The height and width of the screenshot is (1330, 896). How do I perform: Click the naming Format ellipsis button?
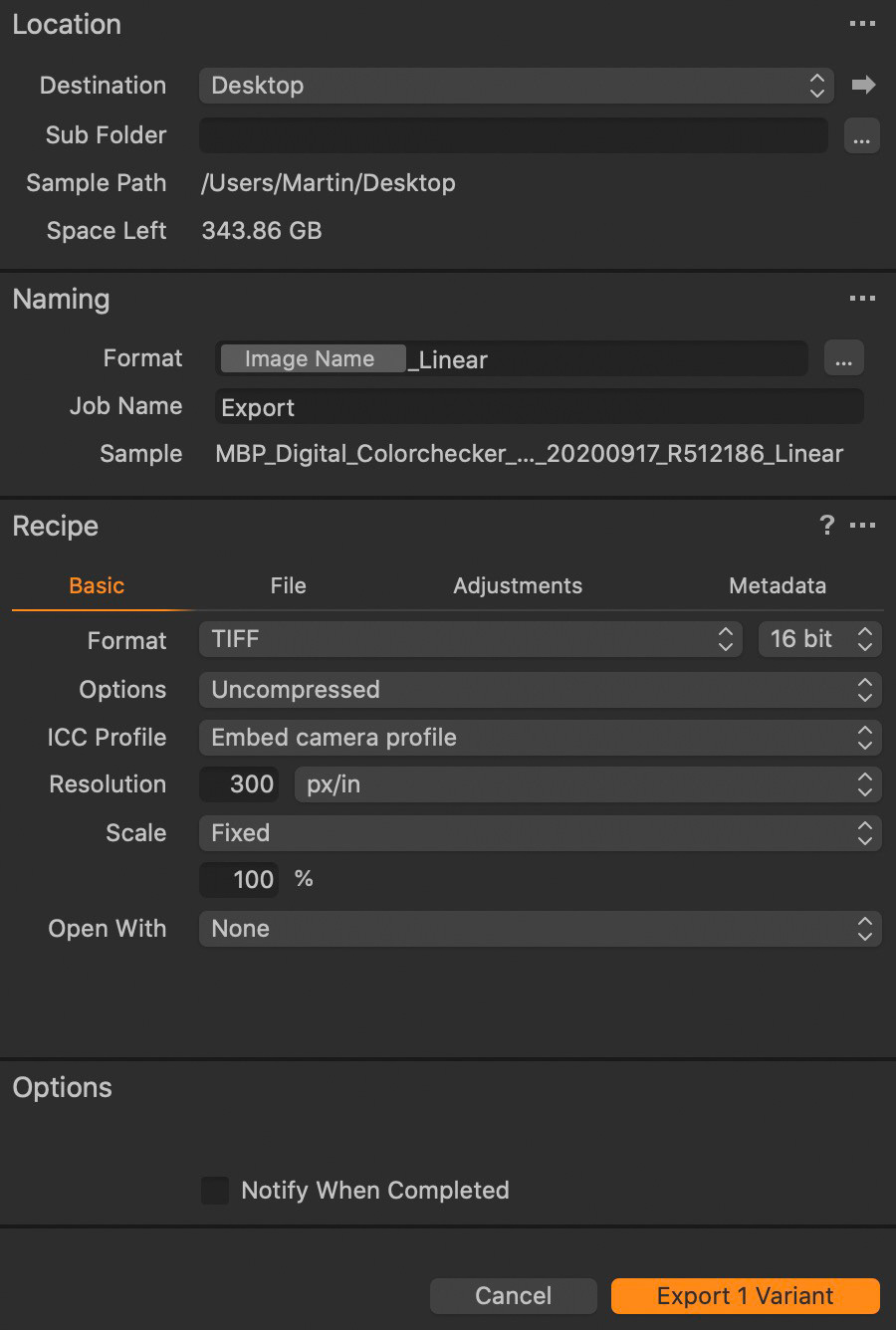click(x=843, y=358)
